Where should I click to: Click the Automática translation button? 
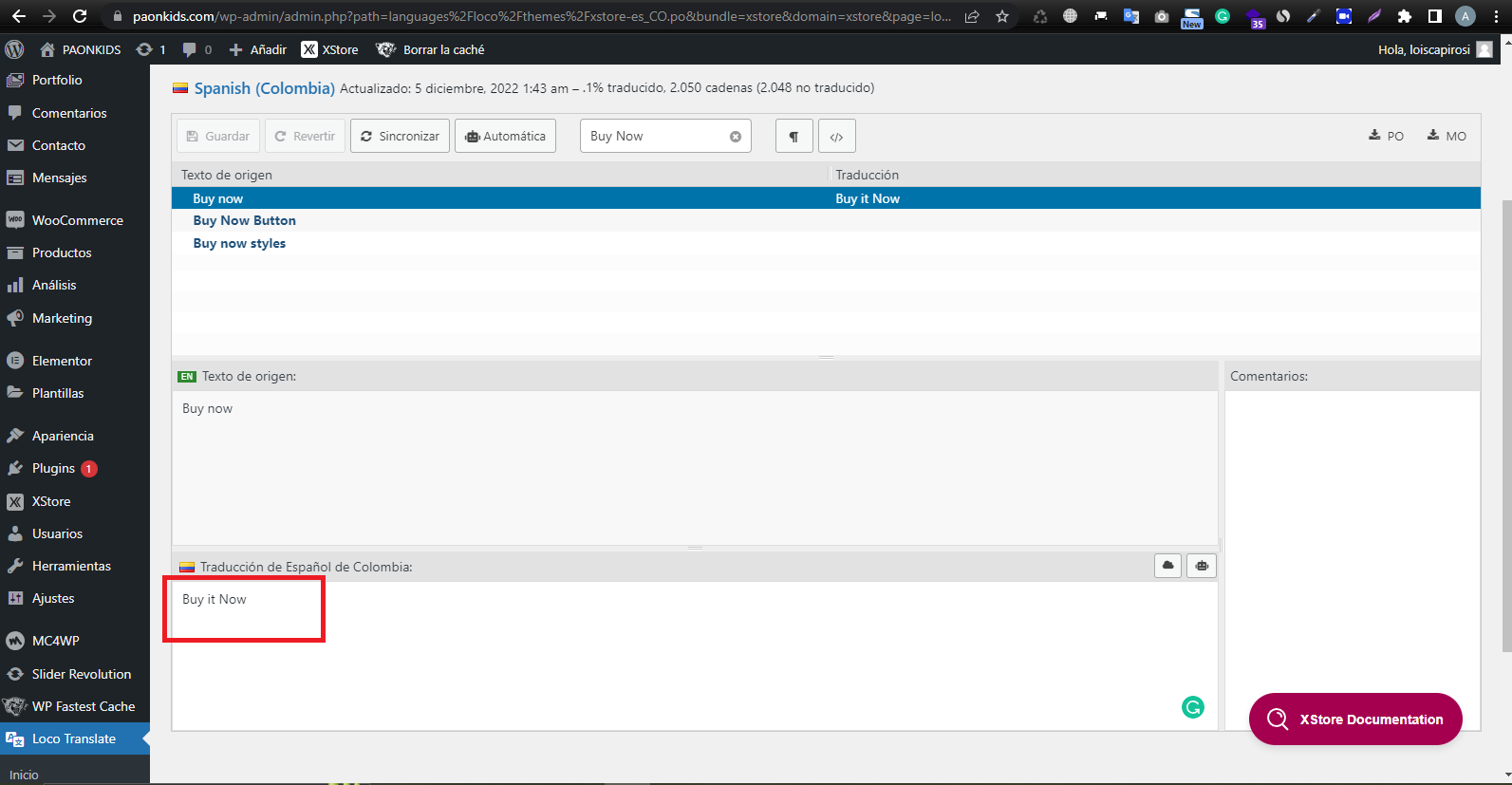505,136
